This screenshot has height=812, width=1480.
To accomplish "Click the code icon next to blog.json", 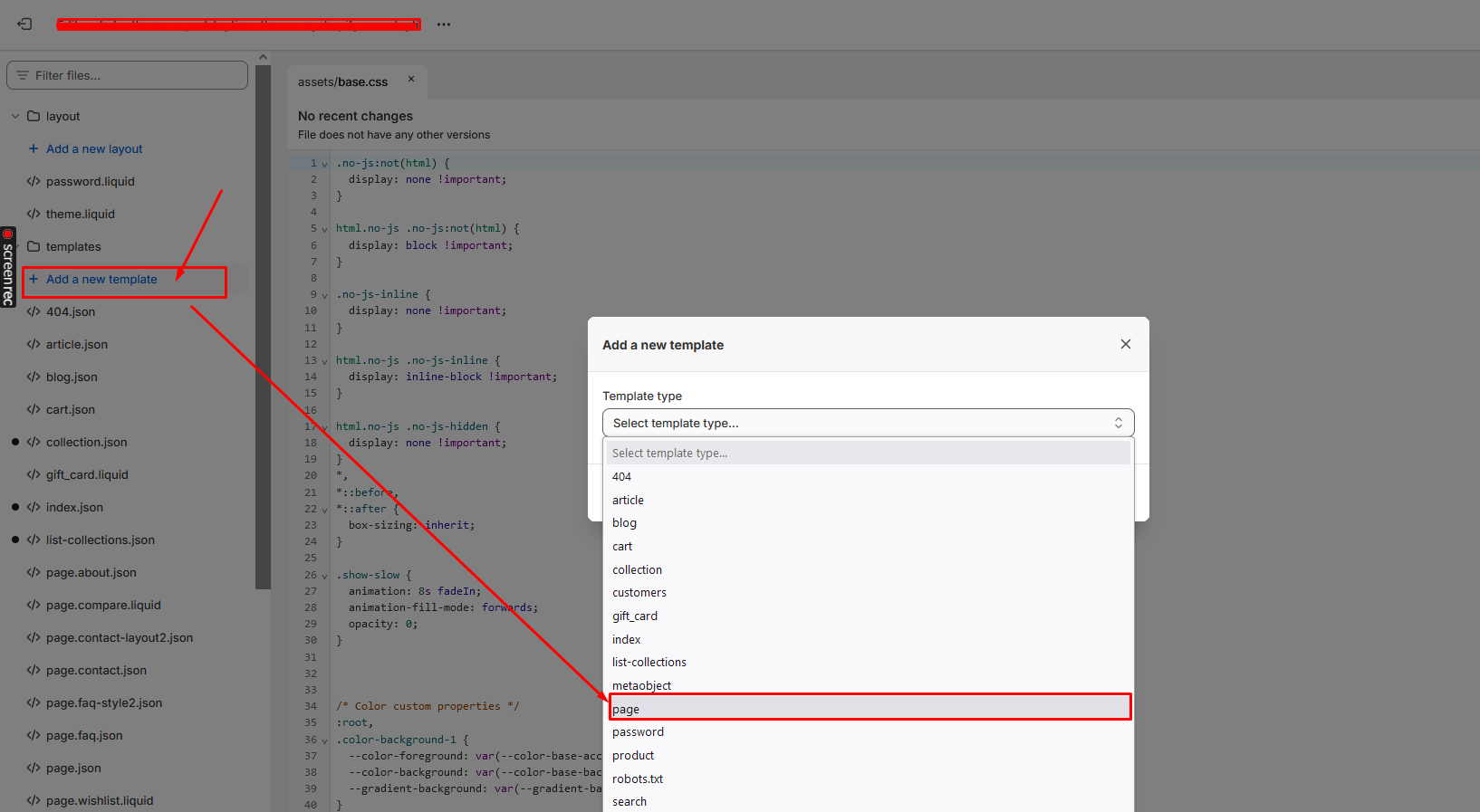I will click(34, 377).
